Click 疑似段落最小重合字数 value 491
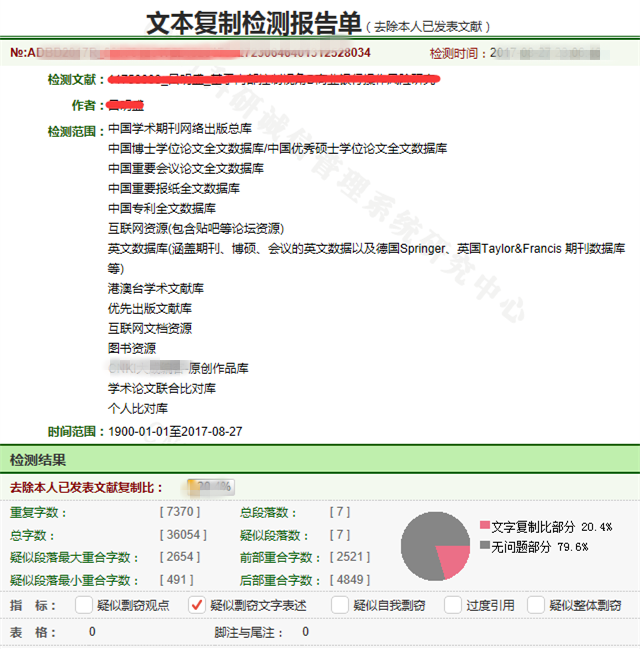This screenshot has height=649, width=640. tap(177, 580)
